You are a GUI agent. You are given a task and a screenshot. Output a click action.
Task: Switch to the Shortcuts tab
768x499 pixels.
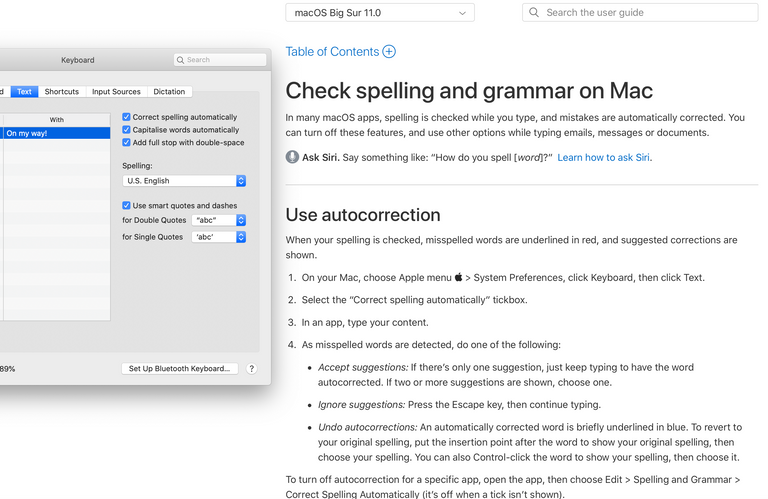coord(62,92)
